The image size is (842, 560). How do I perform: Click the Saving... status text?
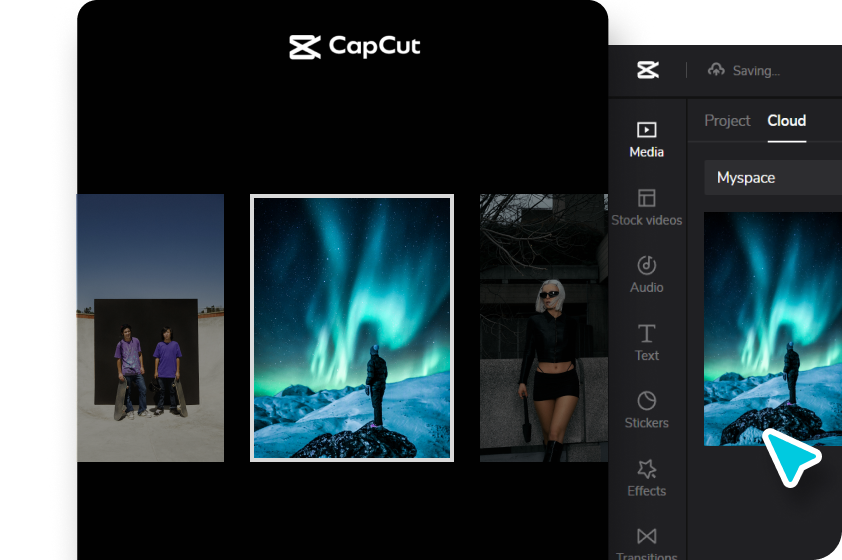pos(756,71)
